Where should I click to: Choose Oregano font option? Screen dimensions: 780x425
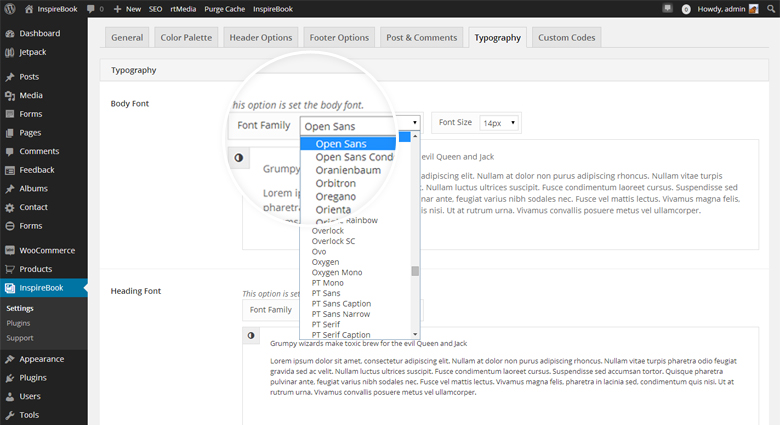pos(336,197)
